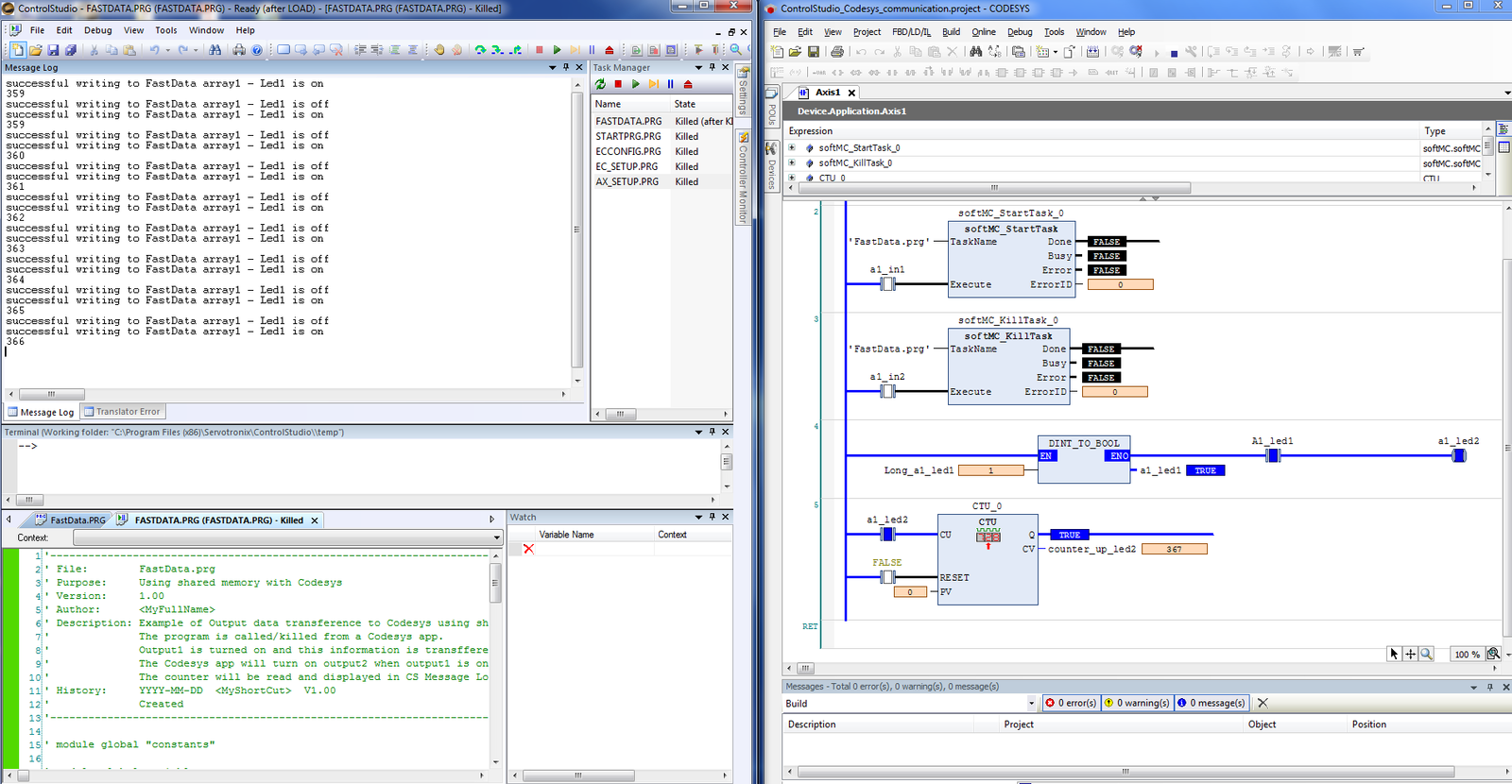This screenshot has height=784, width=1512.
Task: Select the magnifier zoom tool in CODESYS editor
Action: tap(1426, 654)
